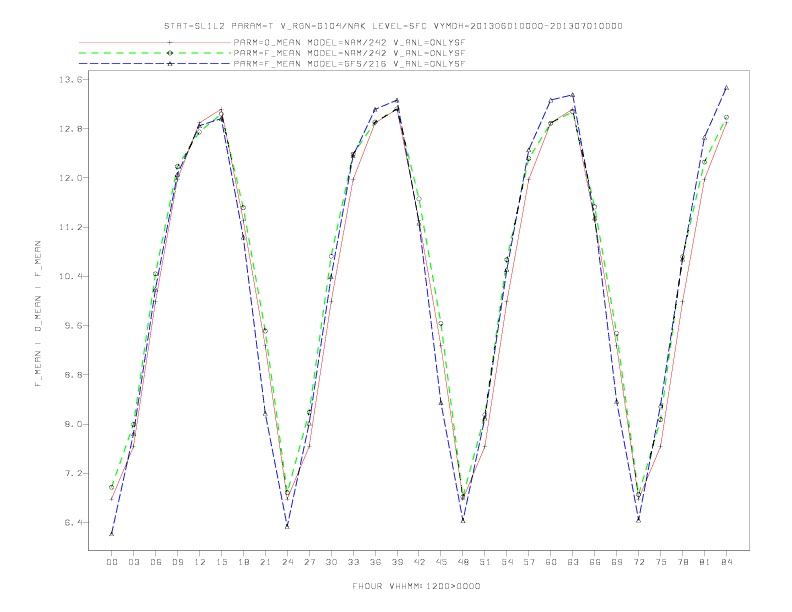Click the y-axis value 12.8
792x612 pixels.
[x=70, y=129]
